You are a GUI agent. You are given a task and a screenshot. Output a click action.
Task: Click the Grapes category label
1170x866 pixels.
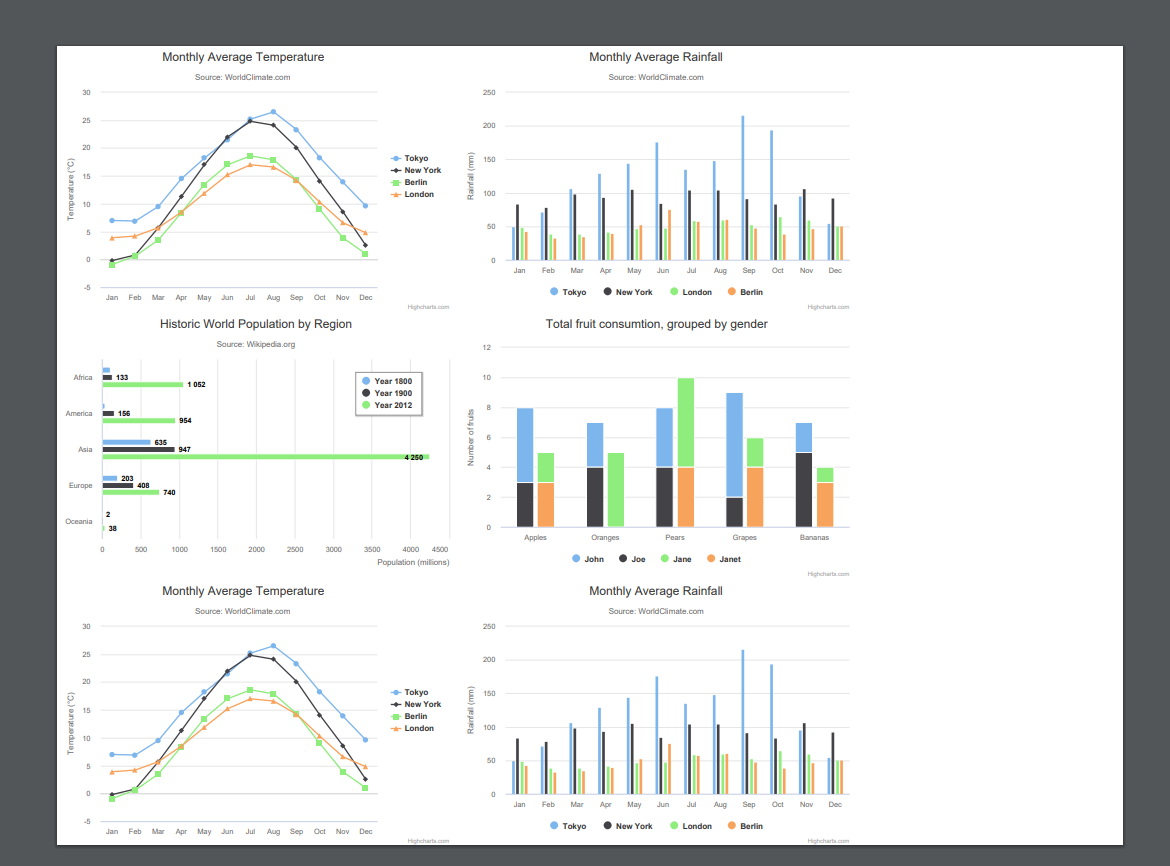745,537
